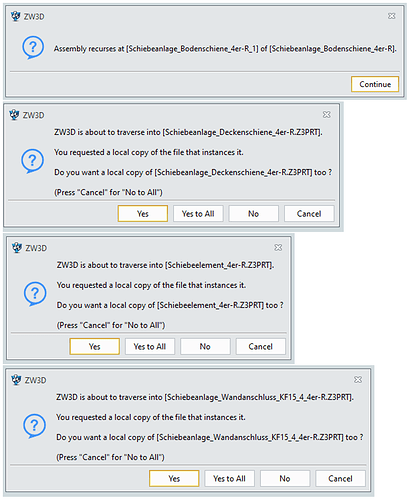Select Yes to All in the Wandanschluss dialog
This screenshot has height=499, width=409.
click(229, 478)
